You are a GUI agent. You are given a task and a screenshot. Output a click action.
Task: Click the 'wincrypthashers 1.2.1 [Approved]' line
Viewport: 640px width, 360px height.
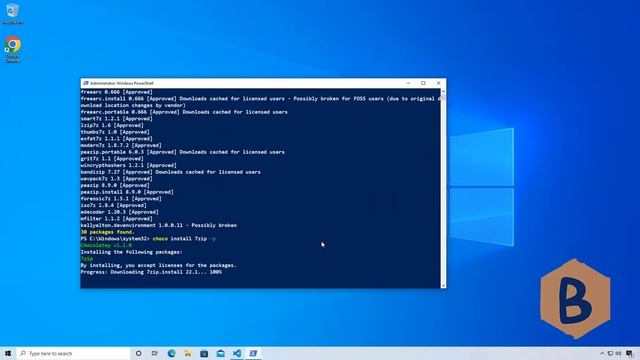click(129, 165)
